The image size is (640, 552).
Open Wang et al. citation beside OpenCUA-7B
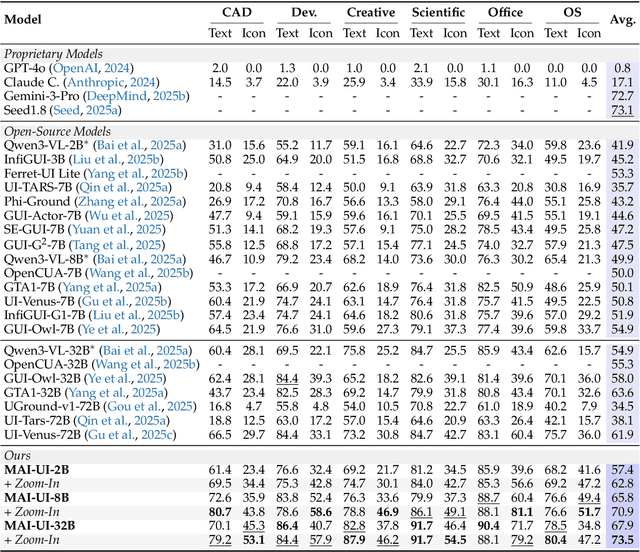139,273
